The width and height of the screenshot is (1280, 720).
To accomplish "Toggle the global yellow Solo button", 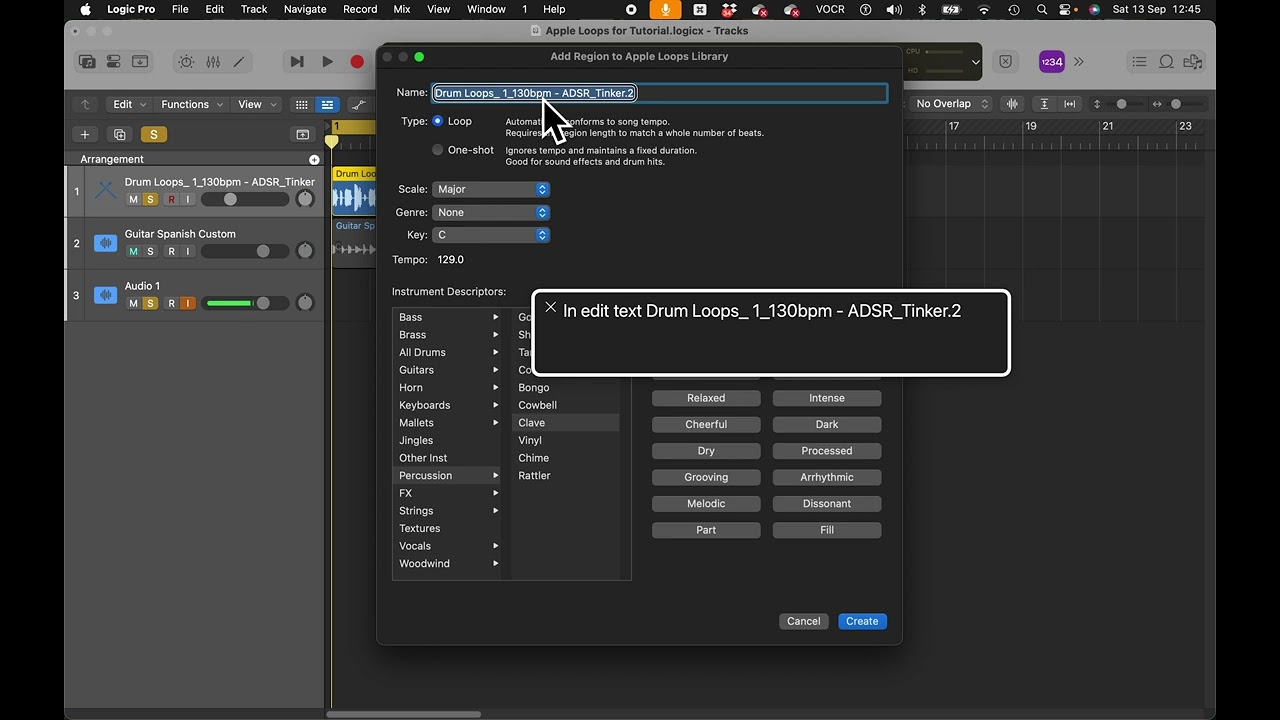I will tap(153, 134).
